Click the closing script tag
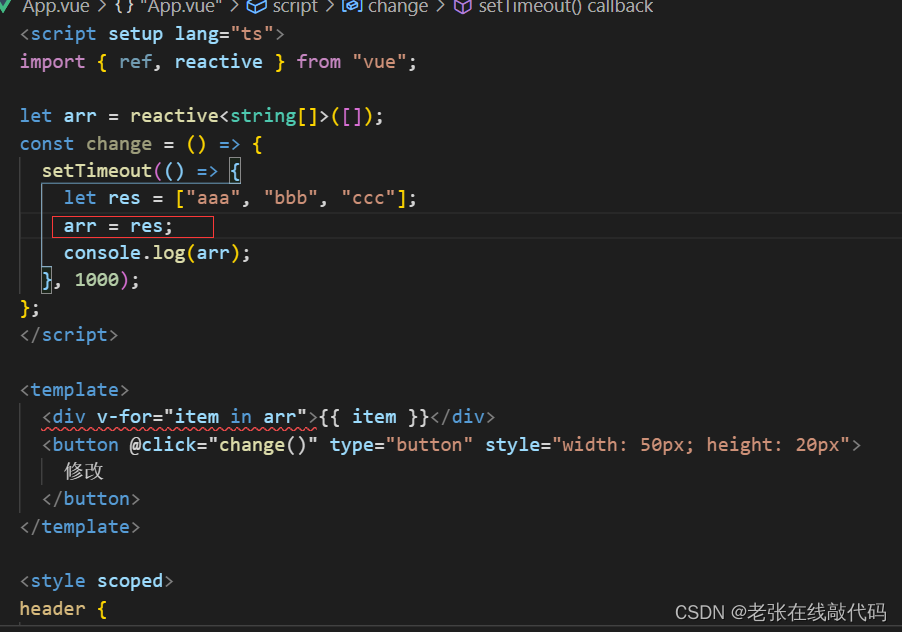The width and height of the screenshot is (902, 632). 69,335
